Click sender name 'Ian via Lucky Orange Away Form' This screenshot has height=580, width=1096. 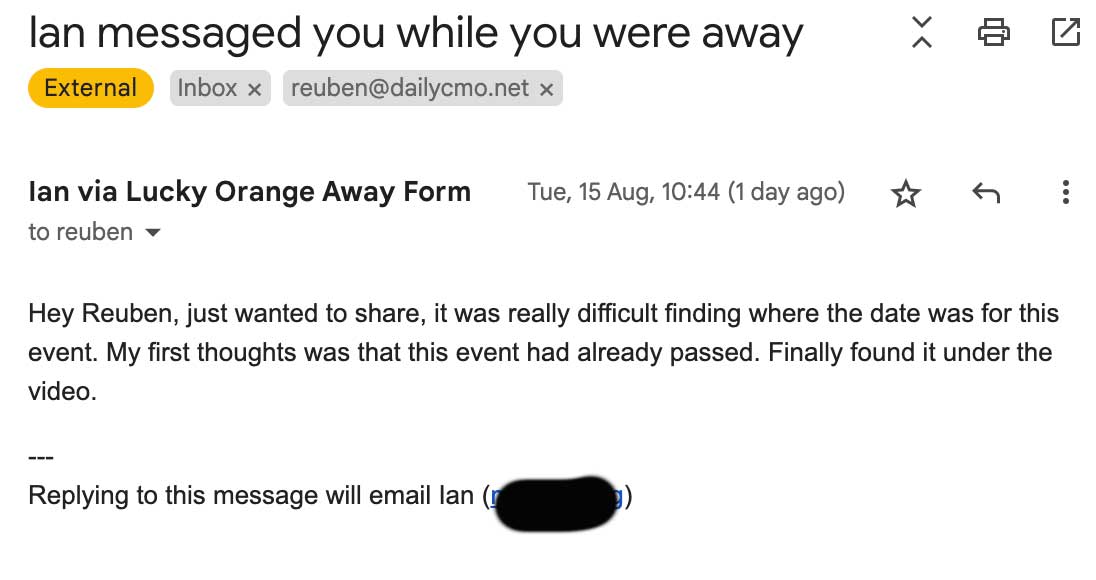[249, 191]
